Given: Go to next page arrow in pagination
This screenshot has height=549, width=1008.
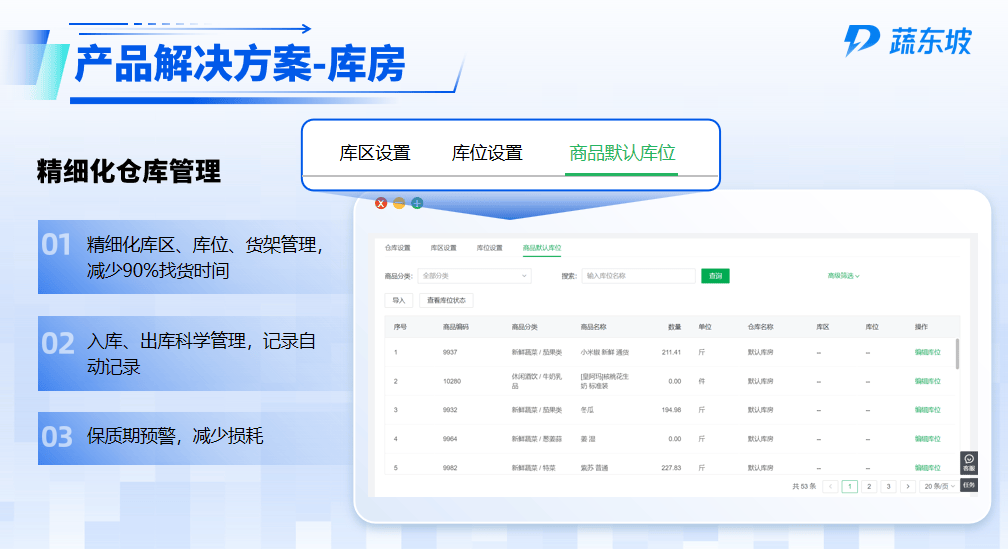Looking at the screenshot, I should (907, 486).
